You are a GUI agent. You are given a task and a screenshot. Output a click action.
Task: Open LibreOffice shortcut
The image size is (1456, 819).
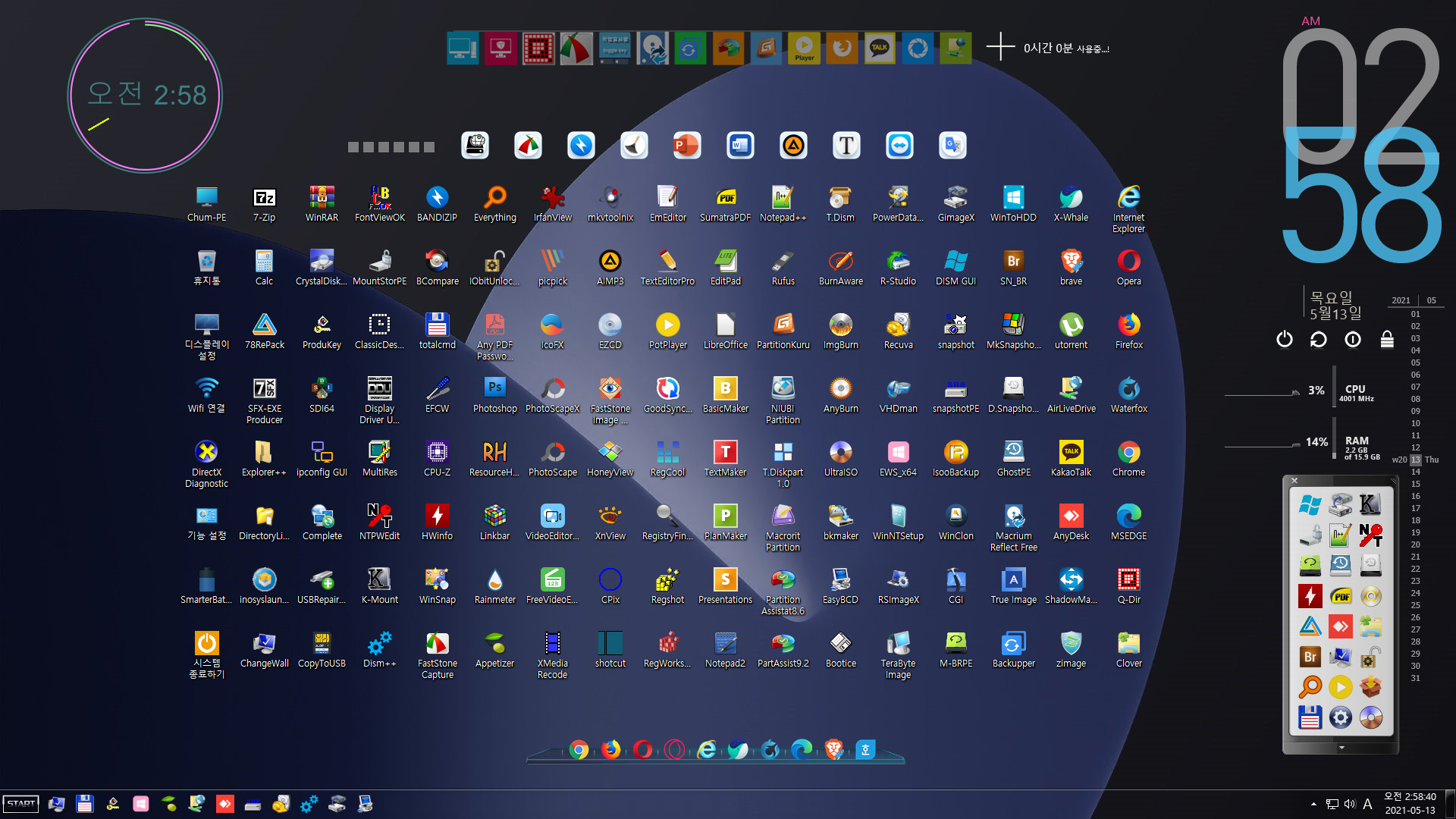tap(725, 331)
